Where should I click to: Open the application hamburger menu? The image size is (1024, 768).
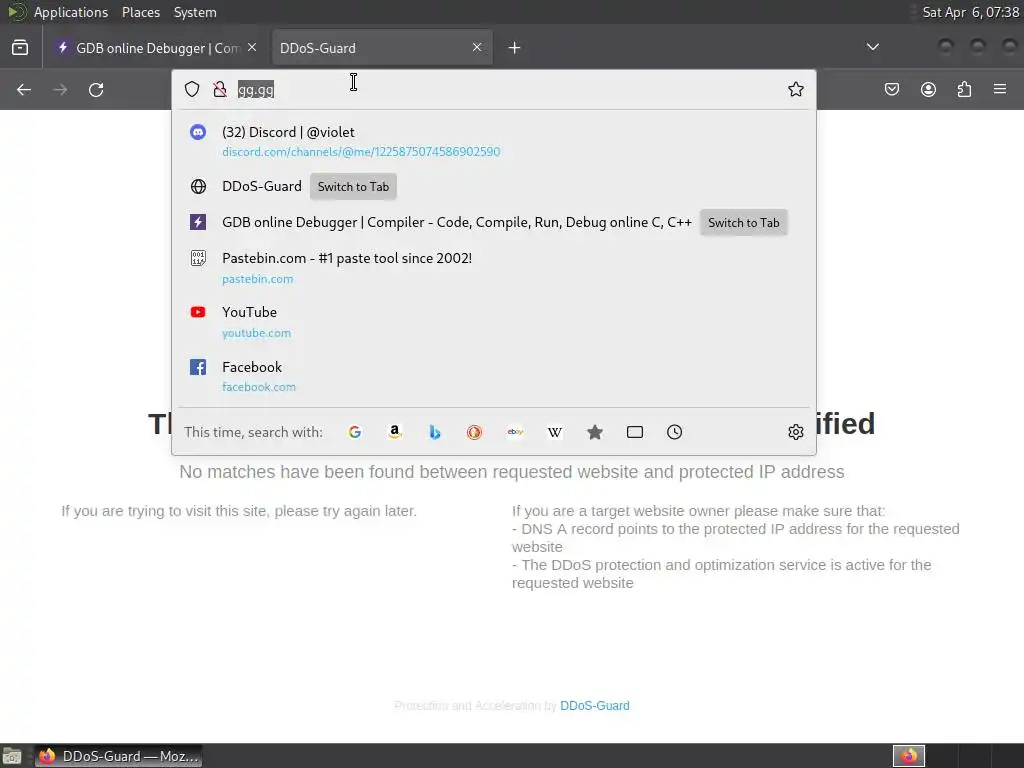(x=1000, y=89)
